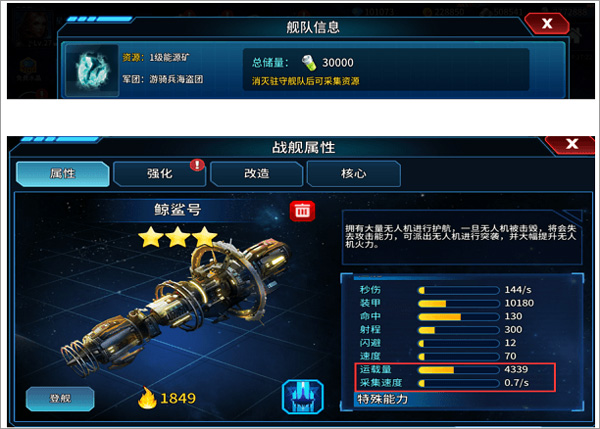Image resolution: width=600 pixels, height=429 pixels.
Task: Click the 鲸鲨号 ship model image
Action: coord(176,306)
